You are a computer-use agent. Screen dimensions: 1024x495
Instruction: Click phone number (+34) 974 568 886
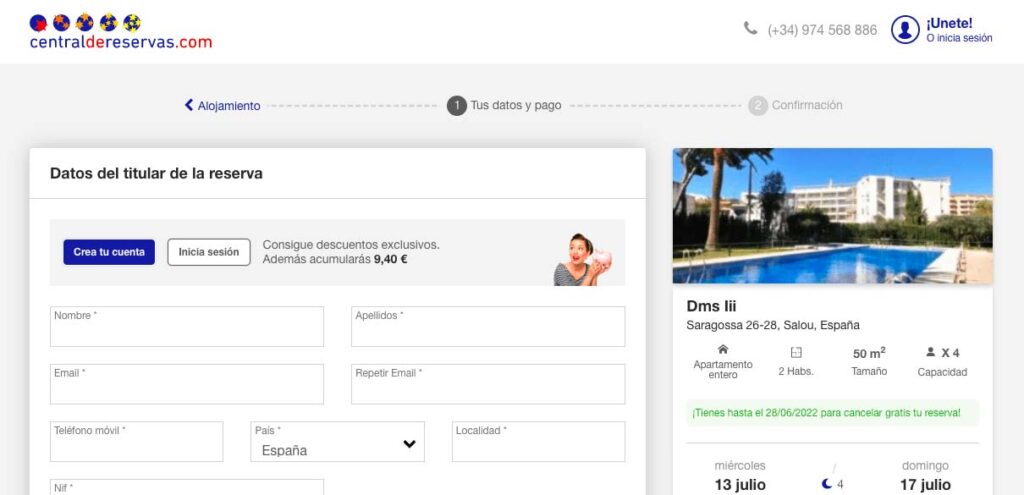point(822,30)
